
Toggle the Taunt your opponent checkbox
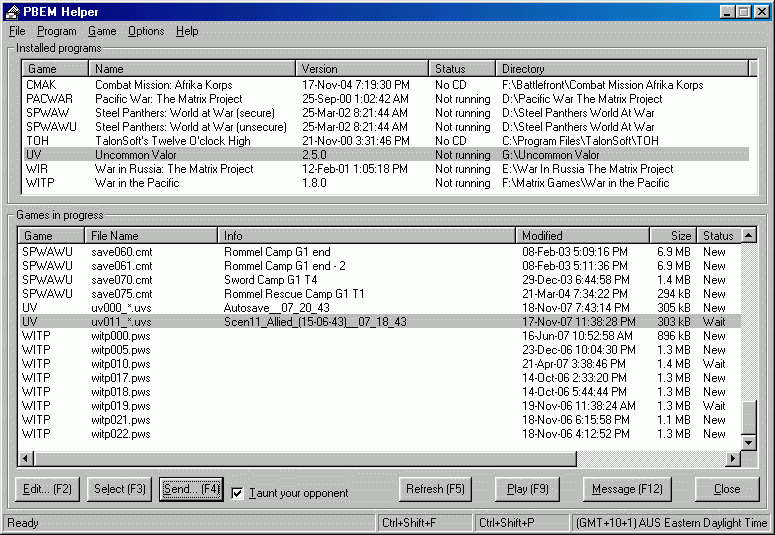(238, 493)
